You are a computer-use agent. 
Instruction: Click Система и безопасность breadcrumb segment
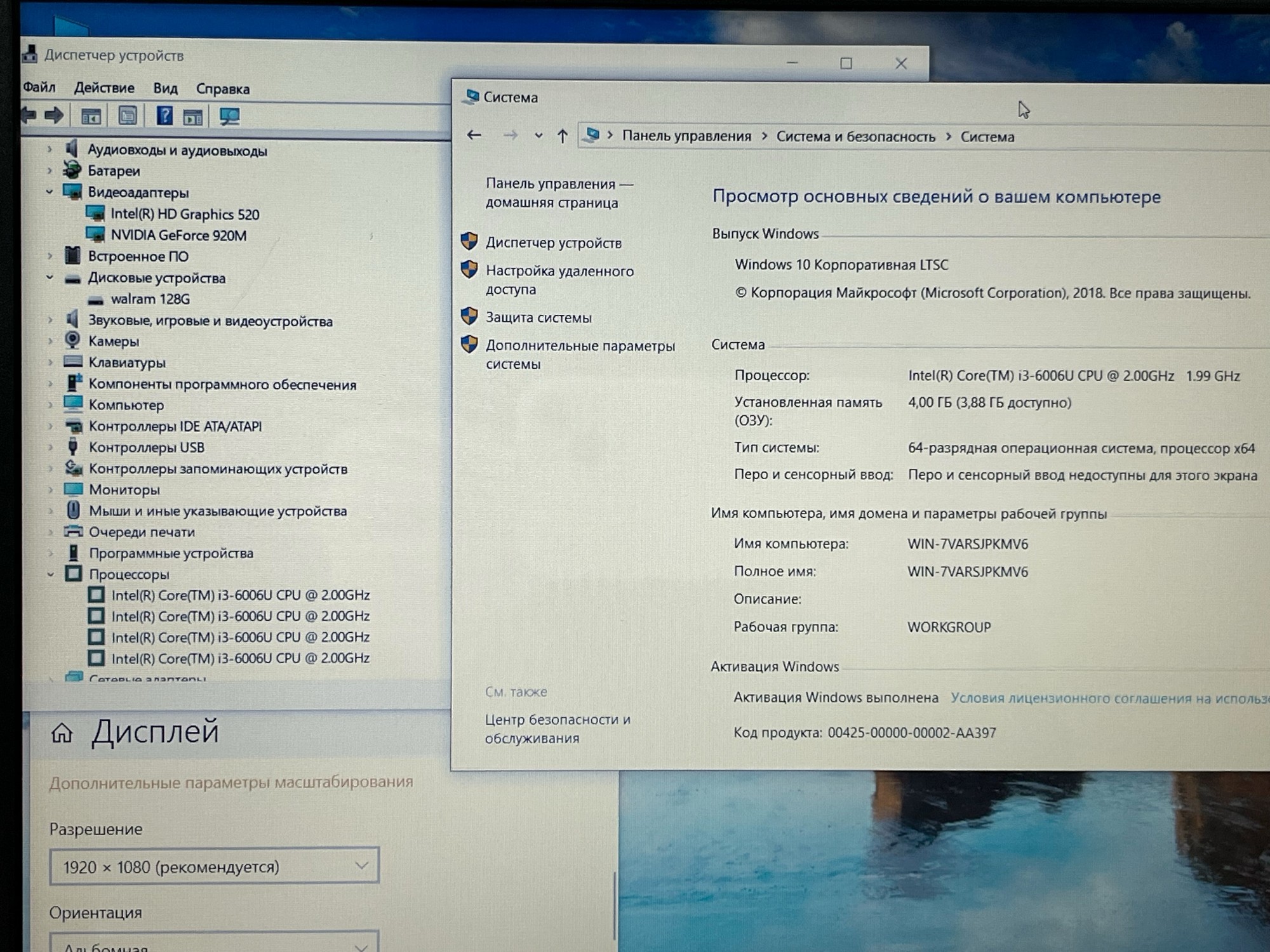click(x=856, y=136)
